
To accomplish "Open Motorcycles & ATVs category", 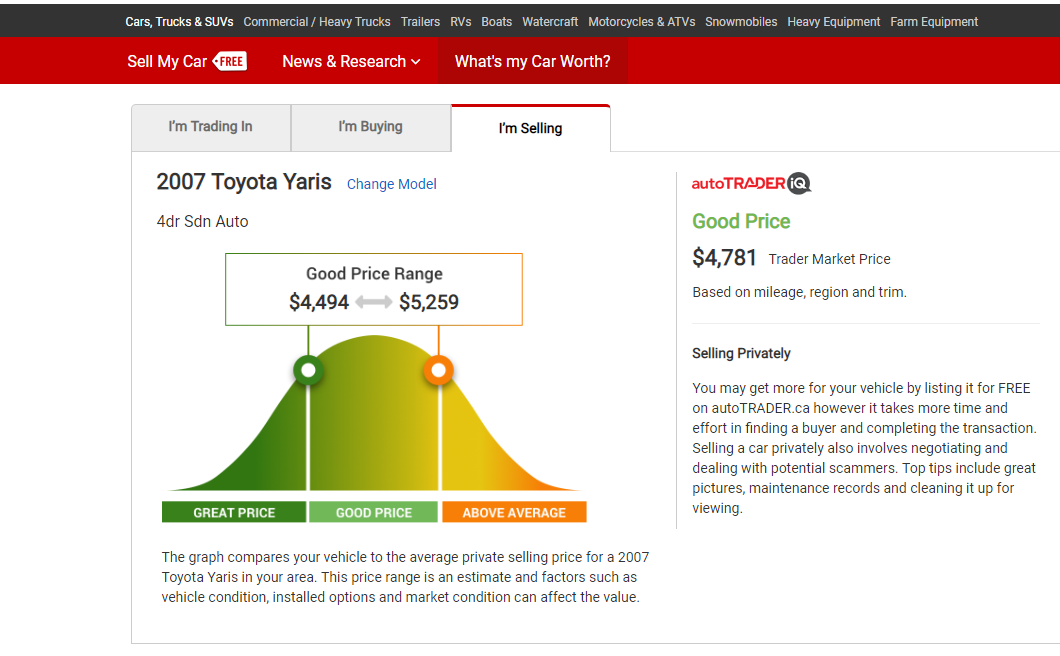I will click(x=642, y=22).
